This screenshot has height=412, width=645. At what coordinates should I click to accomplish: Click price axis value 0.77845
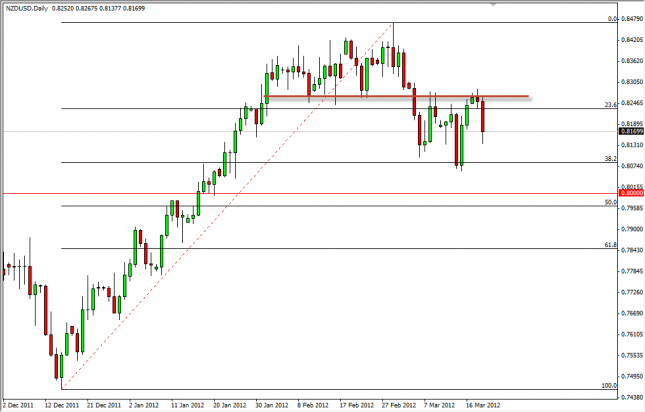click(632, 271)
